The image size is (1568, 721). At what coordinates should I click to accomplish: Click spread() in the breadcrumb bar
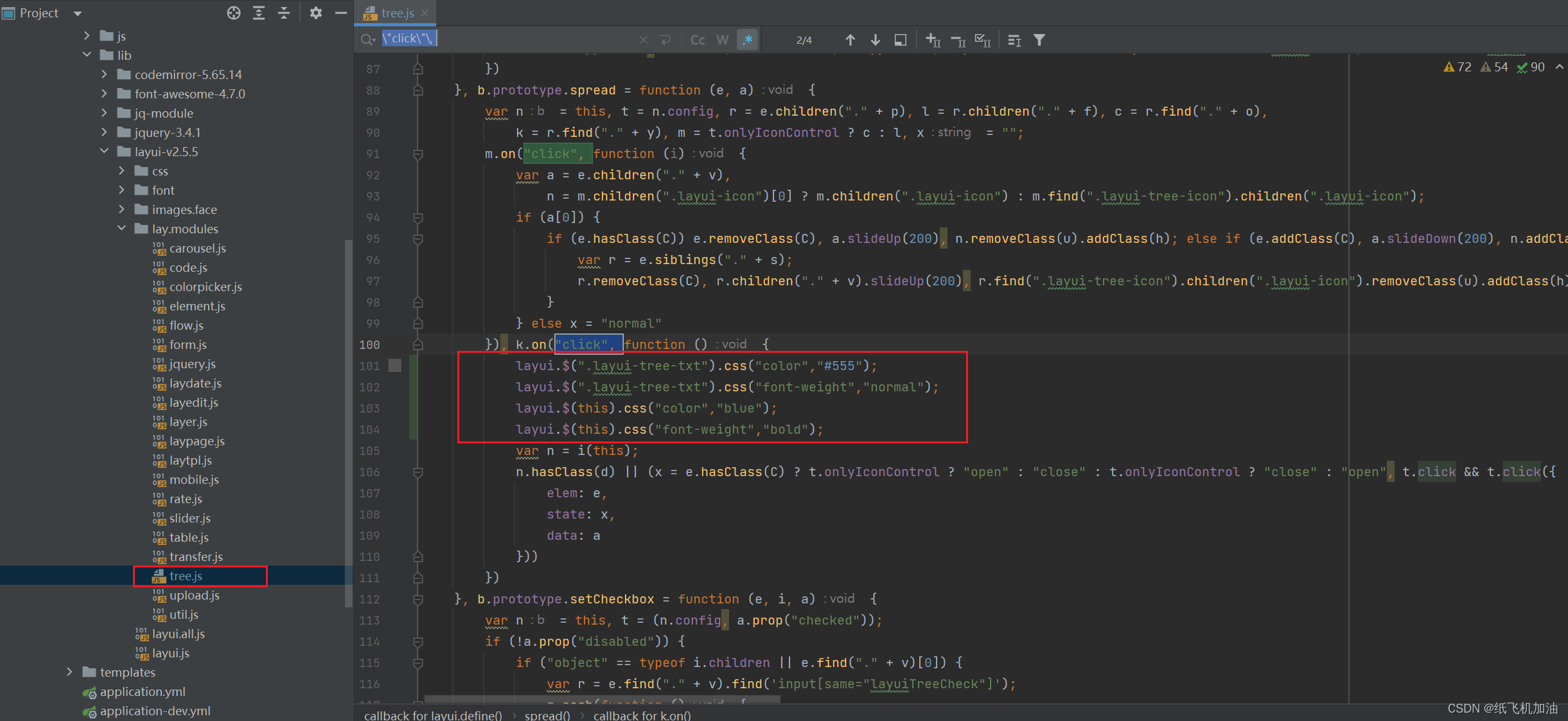coord(547,715)
